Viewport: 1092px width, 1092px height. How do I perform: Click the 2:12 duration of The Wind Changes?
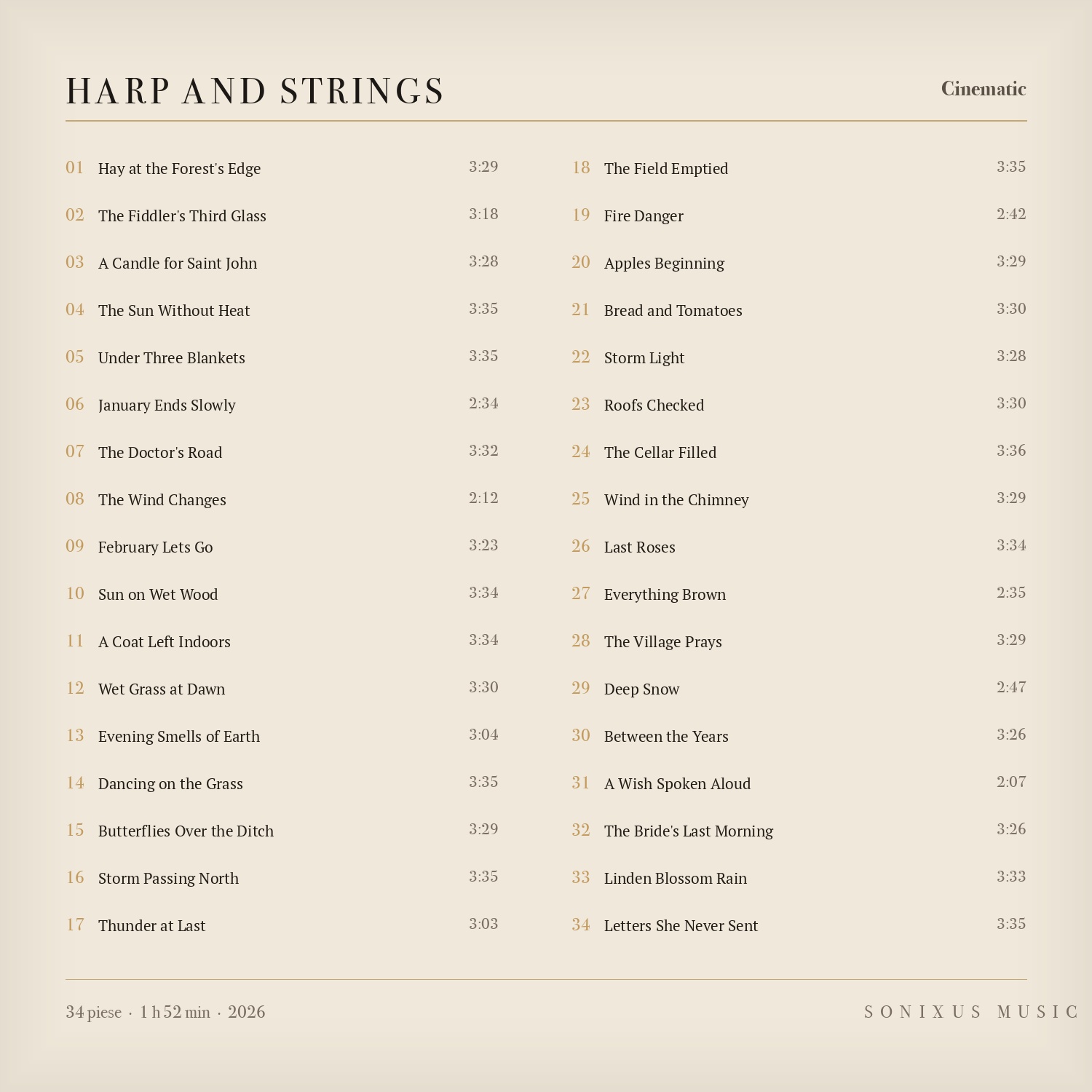[x=483, y=498]
